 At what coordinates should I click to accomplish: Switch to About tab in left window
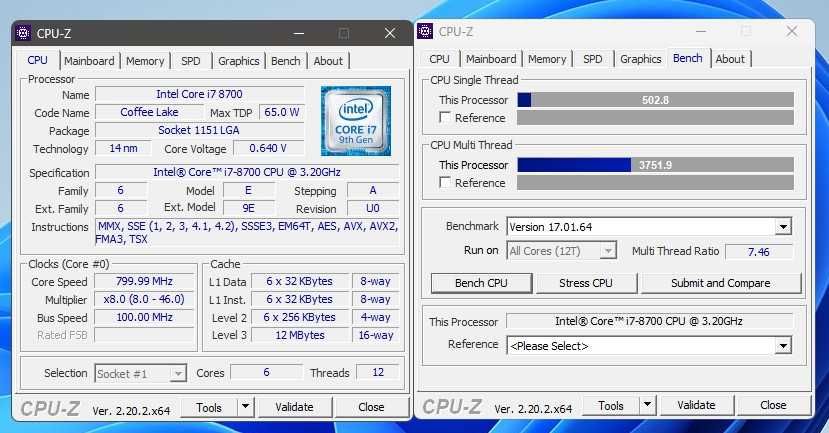pyautogui.click(x=328, y=61)
